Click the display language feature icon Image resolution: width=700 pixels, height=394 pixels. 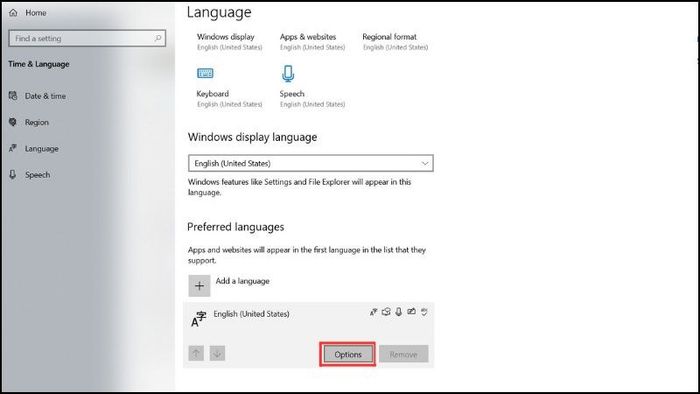[374, 312]
